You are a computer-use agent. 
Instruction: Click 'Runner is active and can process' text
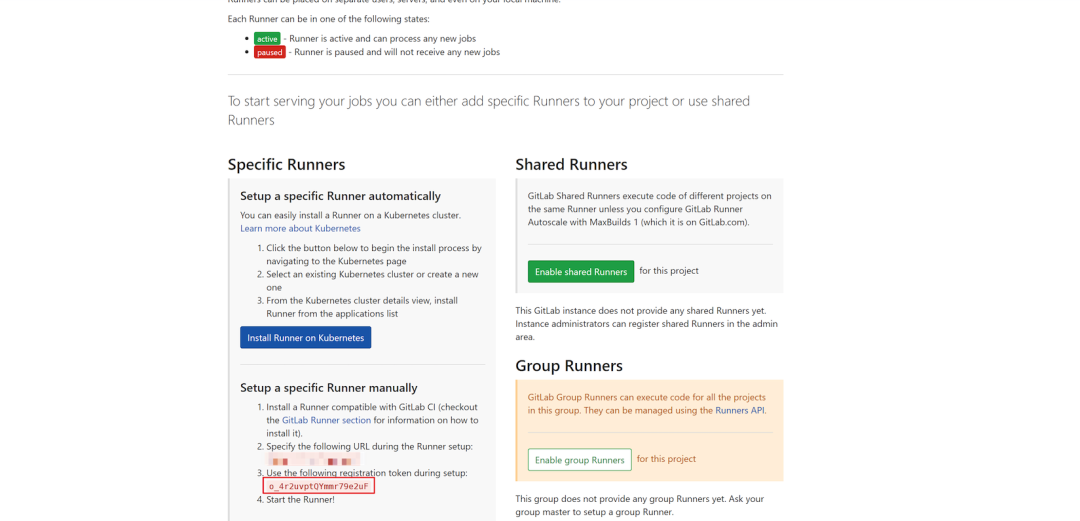(382, 39)
